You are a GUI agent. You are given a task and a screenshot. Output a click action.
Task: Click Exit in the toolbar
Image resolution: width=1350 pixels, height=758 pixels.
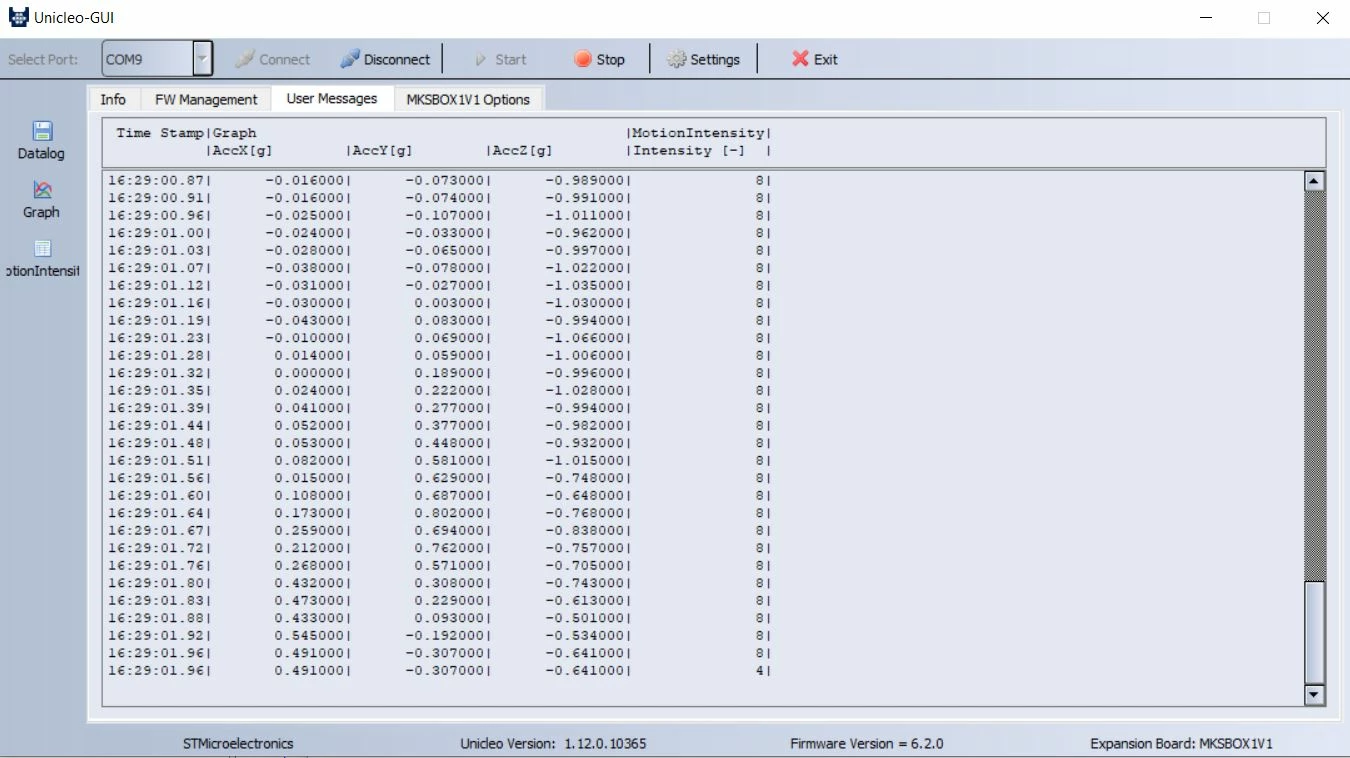click(815, 59)
